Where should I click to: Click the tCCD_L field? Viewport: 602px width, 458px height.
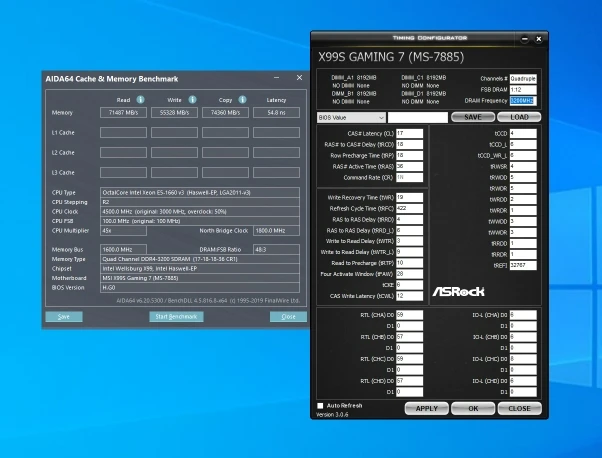click(x=523, y=145)
